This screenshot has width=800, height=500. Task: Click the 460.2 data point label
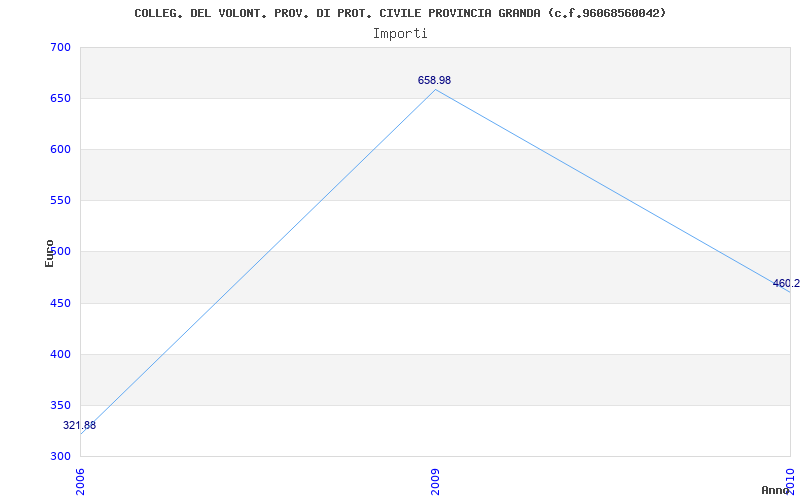click(786, 284)
